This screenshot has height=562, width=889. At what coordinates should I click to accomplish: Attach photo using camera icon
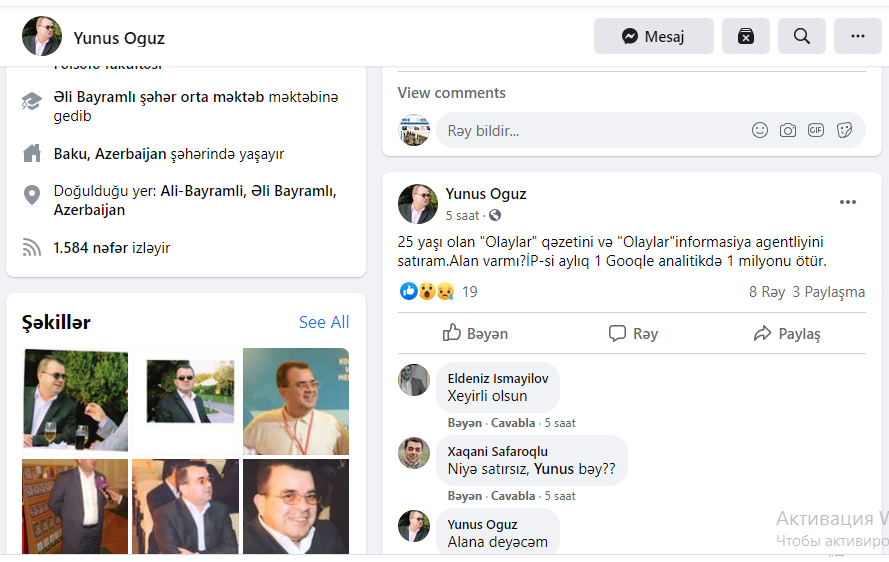[788, 130]
